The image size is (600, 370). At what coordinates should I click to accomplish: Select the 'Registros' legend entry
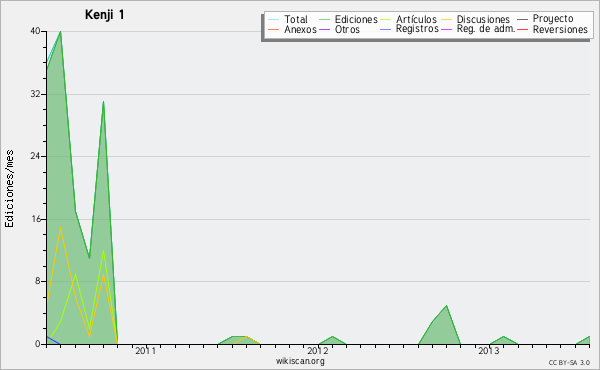[417, 29]
